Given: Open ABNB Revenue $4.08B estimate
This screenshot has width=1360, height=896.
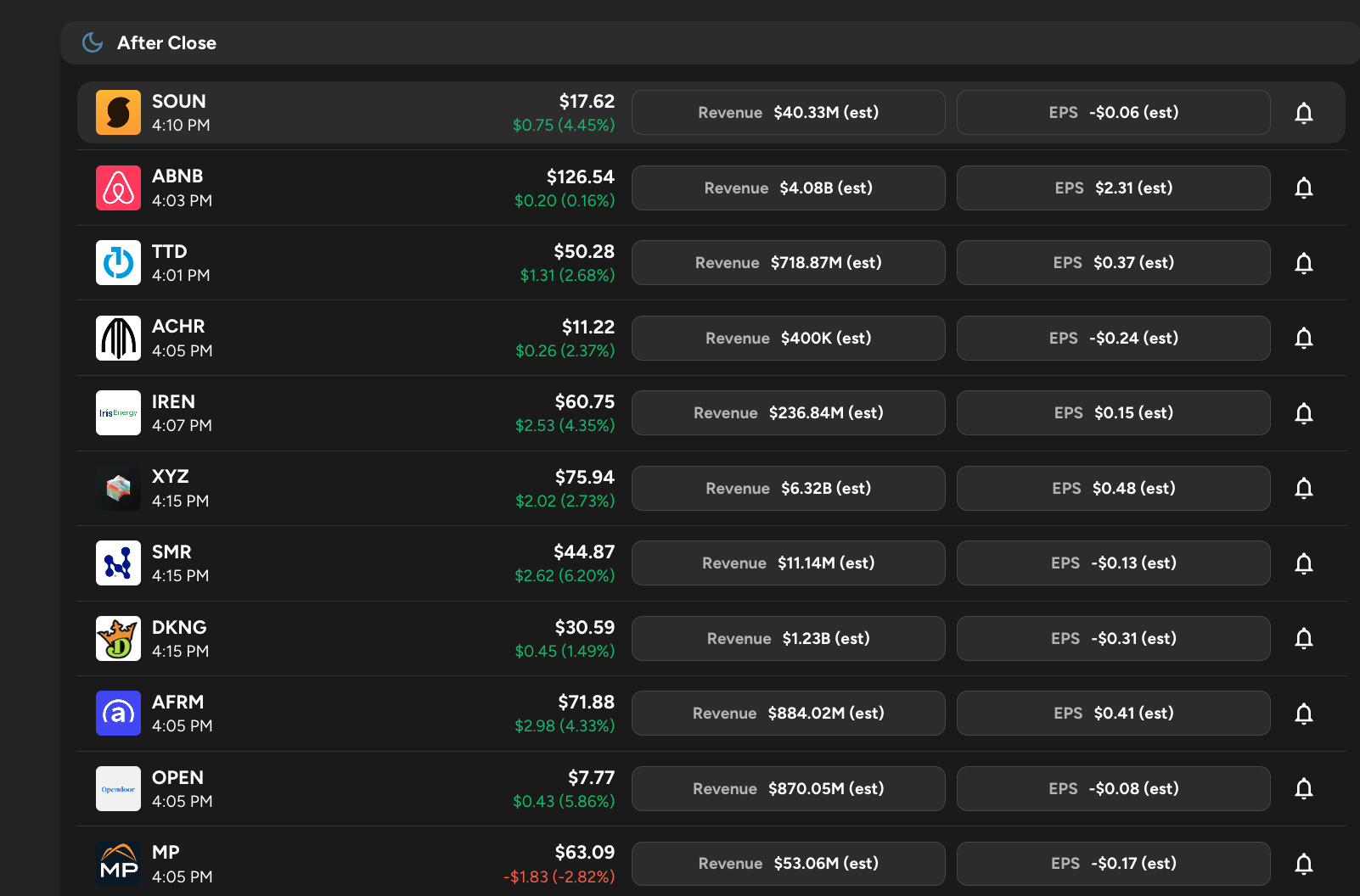Looking at the screenshot, I should tap(789, 188).
